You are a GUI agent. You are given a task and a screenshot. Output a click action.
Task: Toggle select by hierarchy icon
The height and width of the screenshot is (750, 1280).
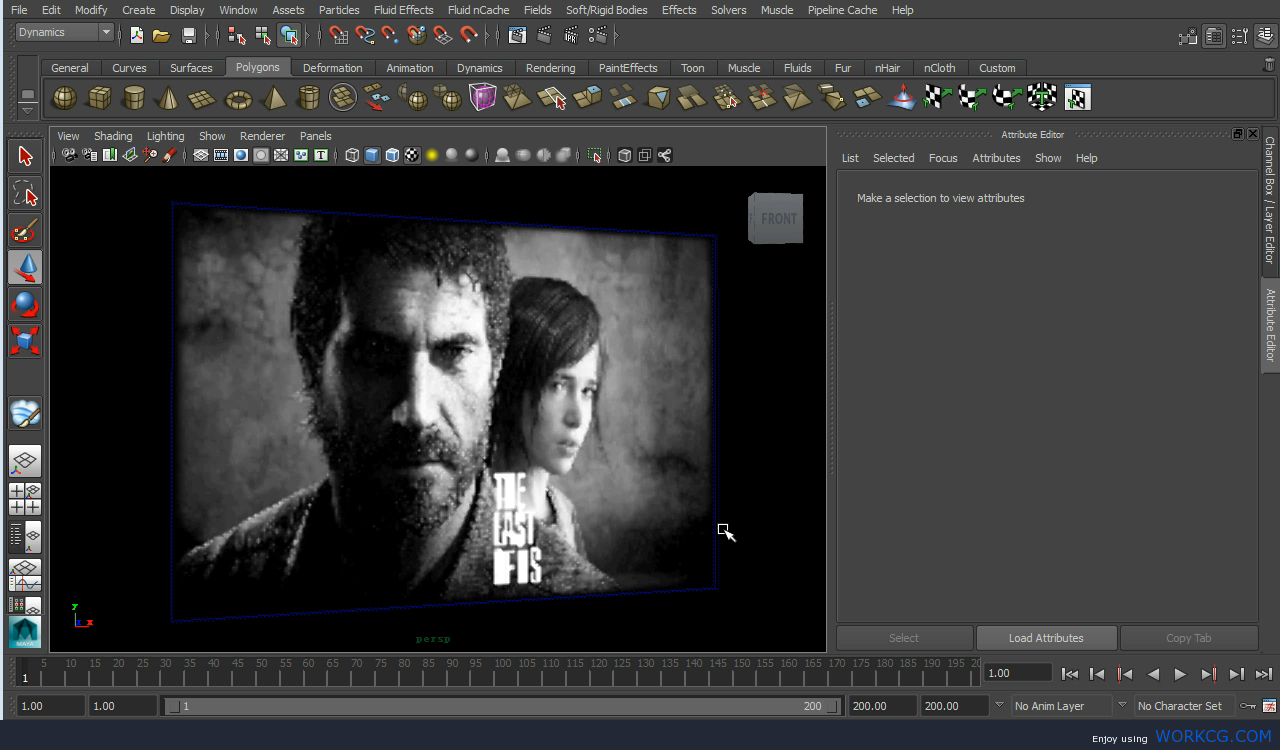coord(237,35)
